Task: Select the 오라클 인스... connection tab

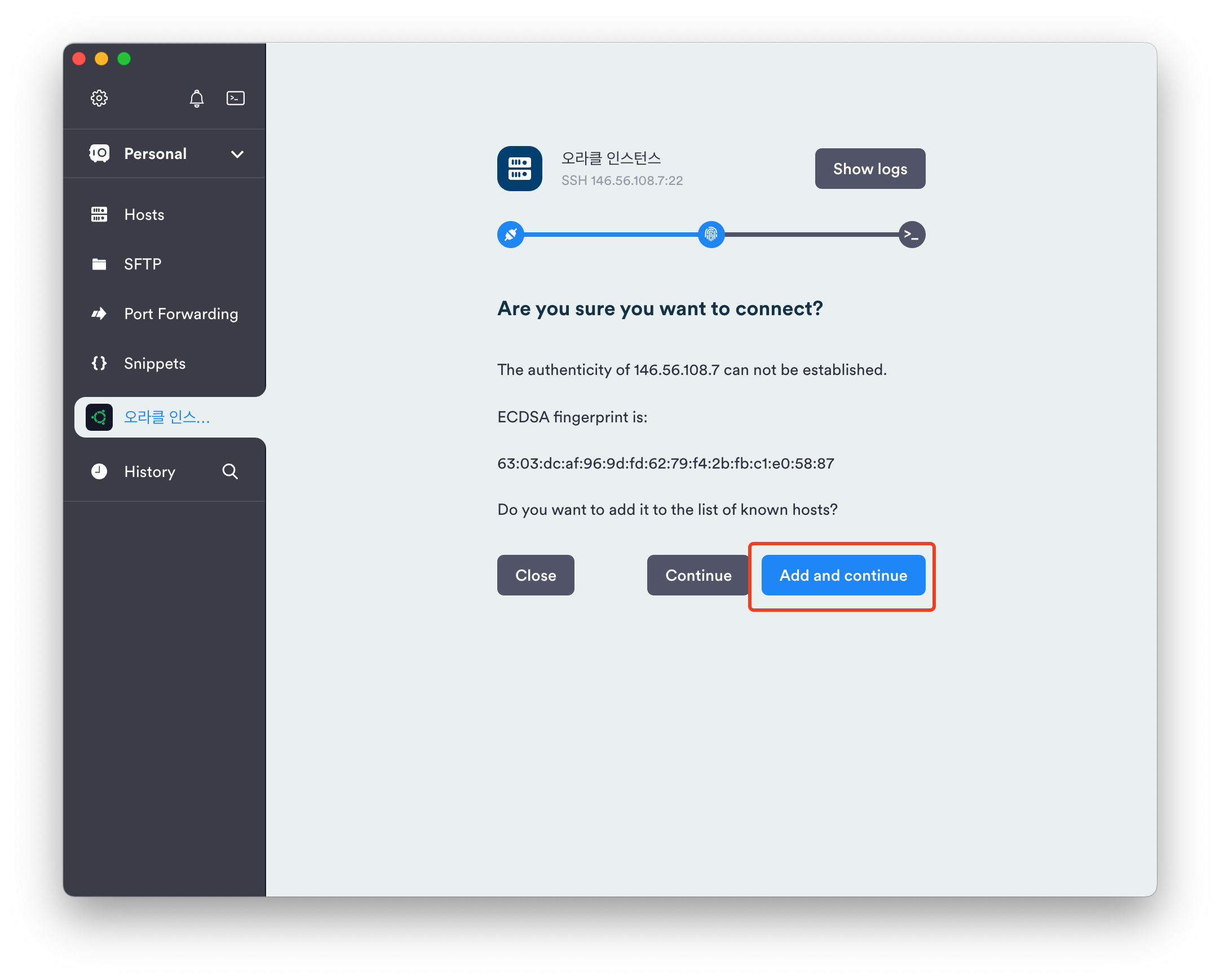Action: pyautogui.click(x=166, y=417)
